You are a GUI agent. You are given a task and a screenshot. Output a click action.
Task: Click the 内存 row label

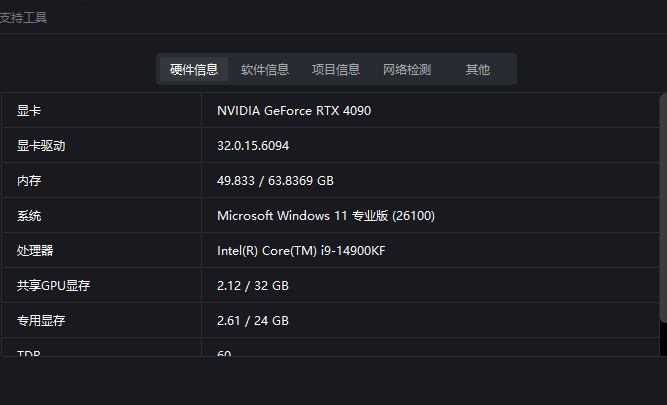(29, 181)
